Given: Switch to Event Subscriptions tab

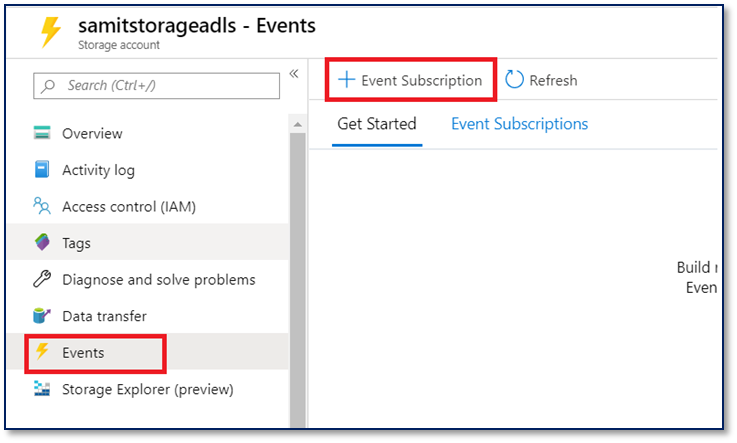Looking at the screenshot, I should point(519,124).
